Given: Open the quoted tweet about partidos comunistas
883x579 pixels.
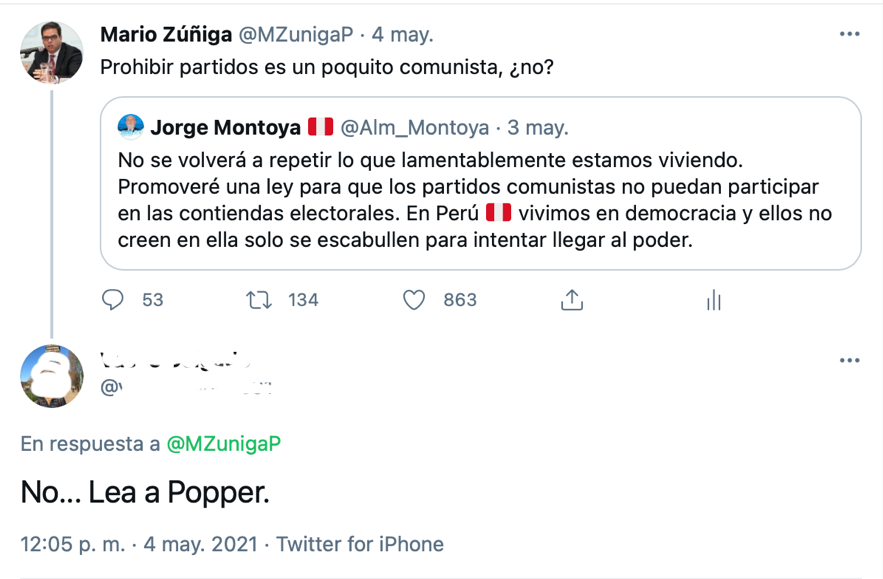Looking at the screenshot, I should (x=480, y=200).
